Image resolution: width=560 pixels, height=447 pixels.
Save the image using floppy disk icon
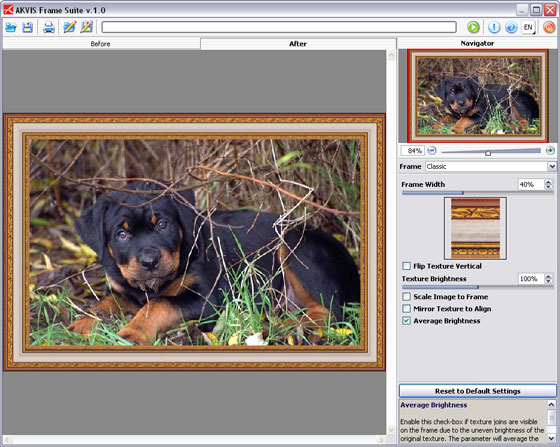tap(28, 27)
